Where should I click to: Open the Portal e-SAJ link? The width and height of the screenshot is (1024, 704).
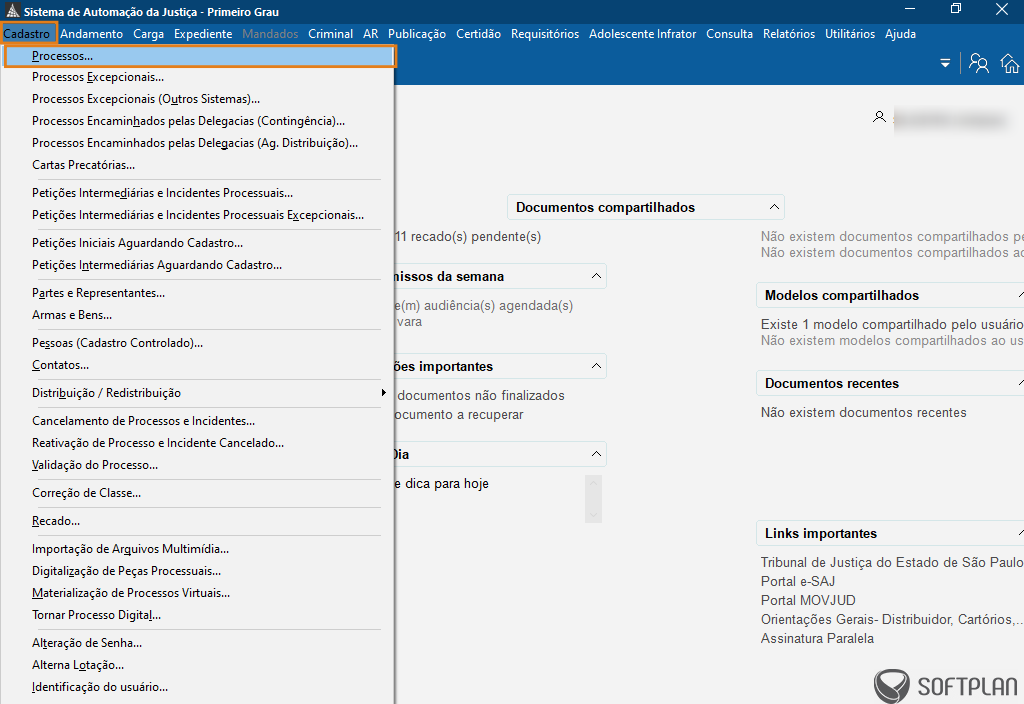798,581
